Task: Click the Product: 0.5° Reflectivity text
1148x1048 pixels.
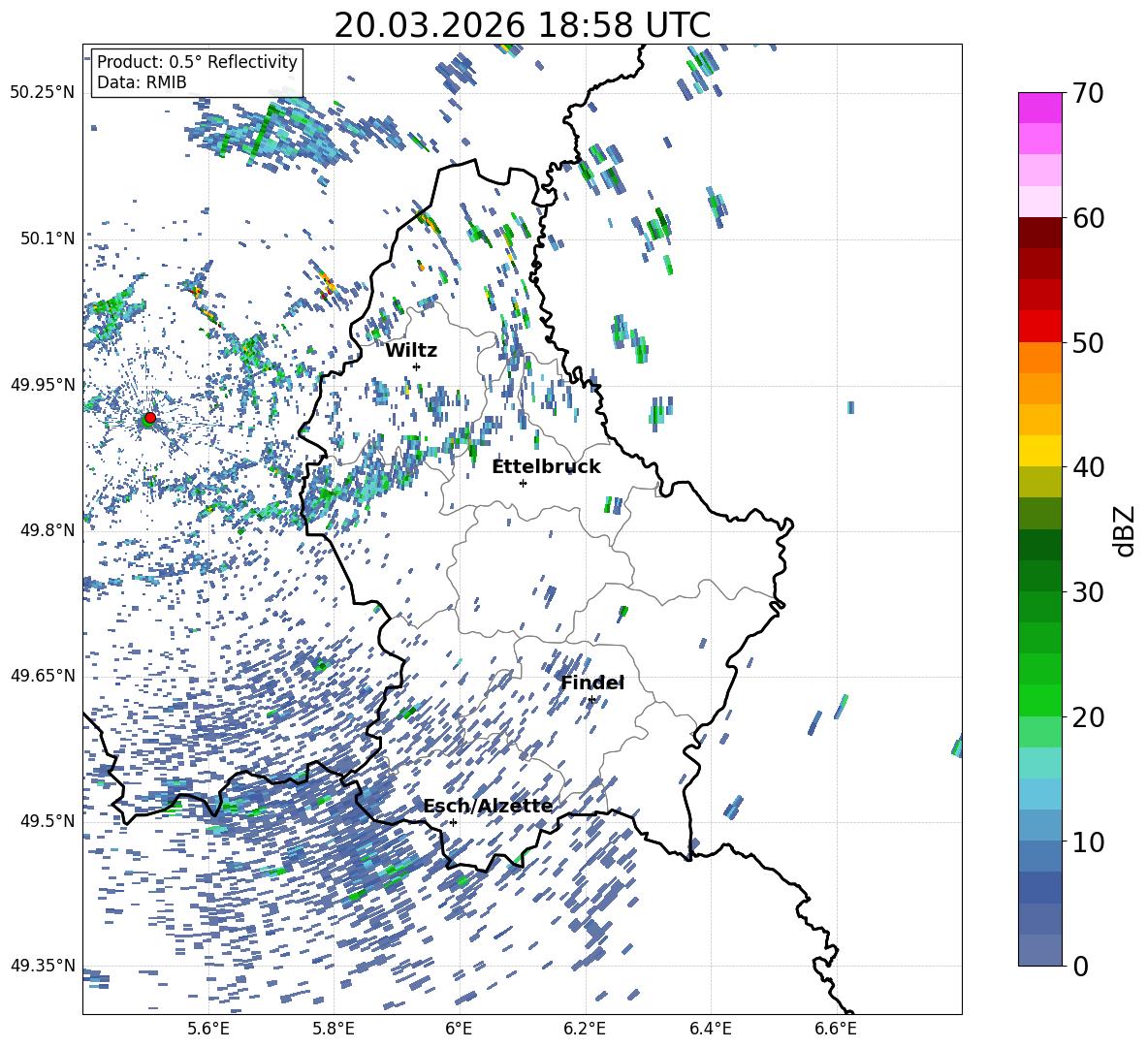Action: coord(197,62)
